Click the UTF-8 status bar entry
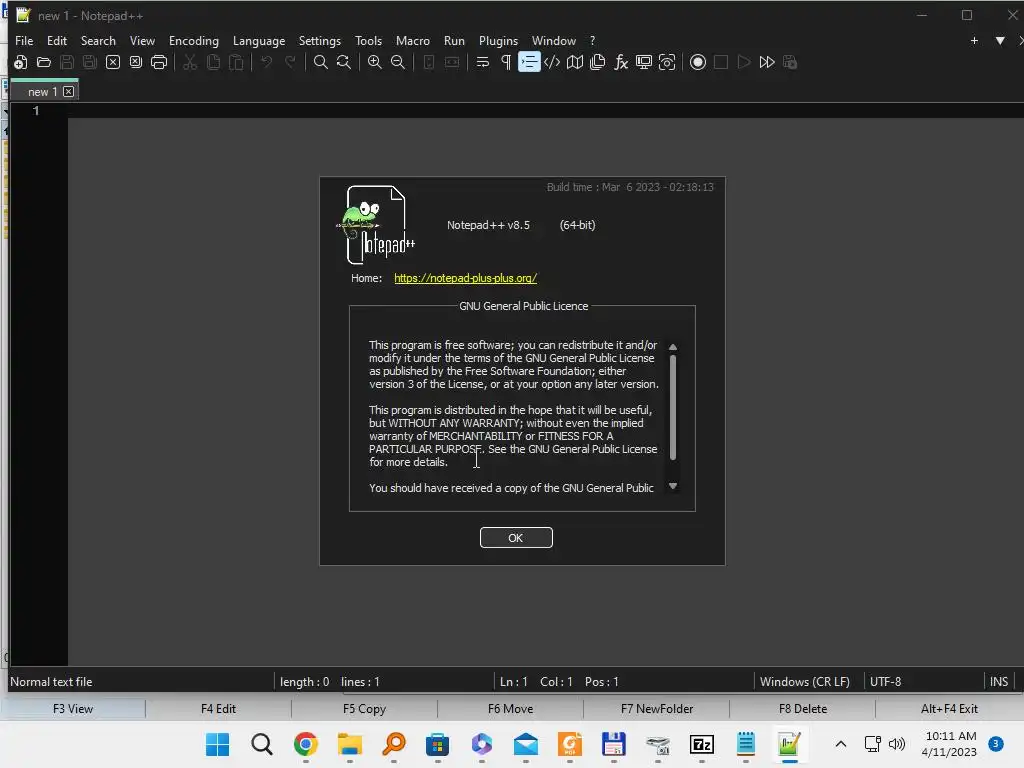1024x768 pixels. coord(886,681)
